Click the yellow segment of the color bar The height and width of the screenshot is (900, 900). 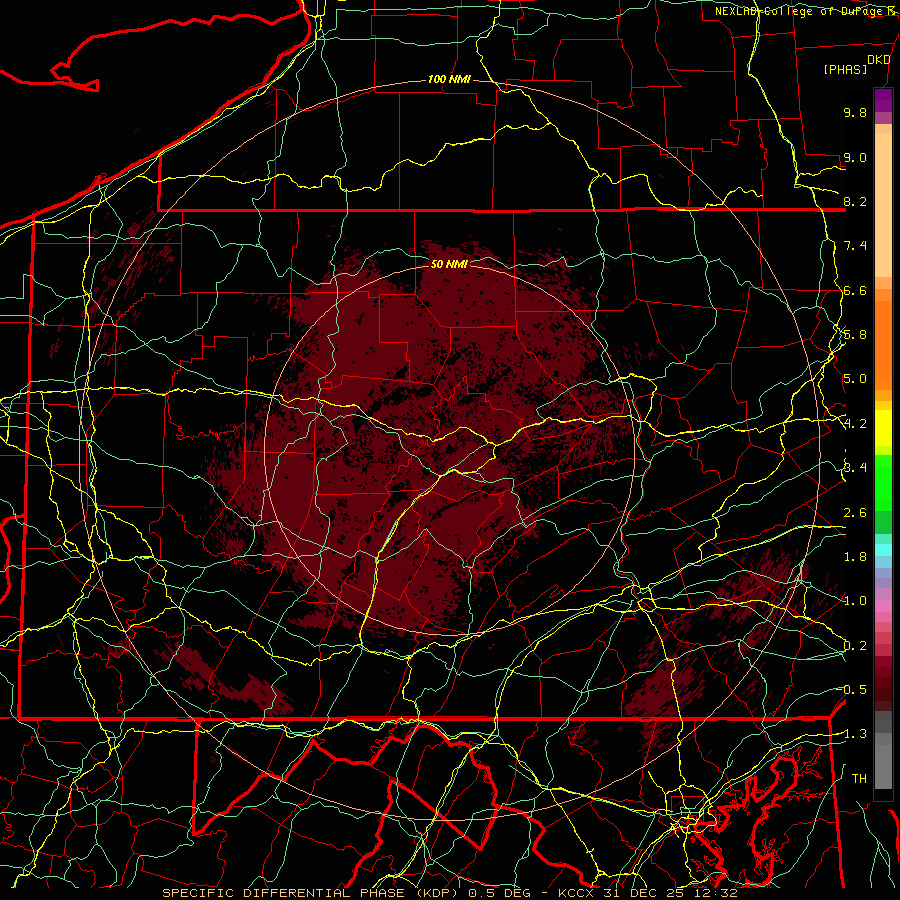[883, 428]
